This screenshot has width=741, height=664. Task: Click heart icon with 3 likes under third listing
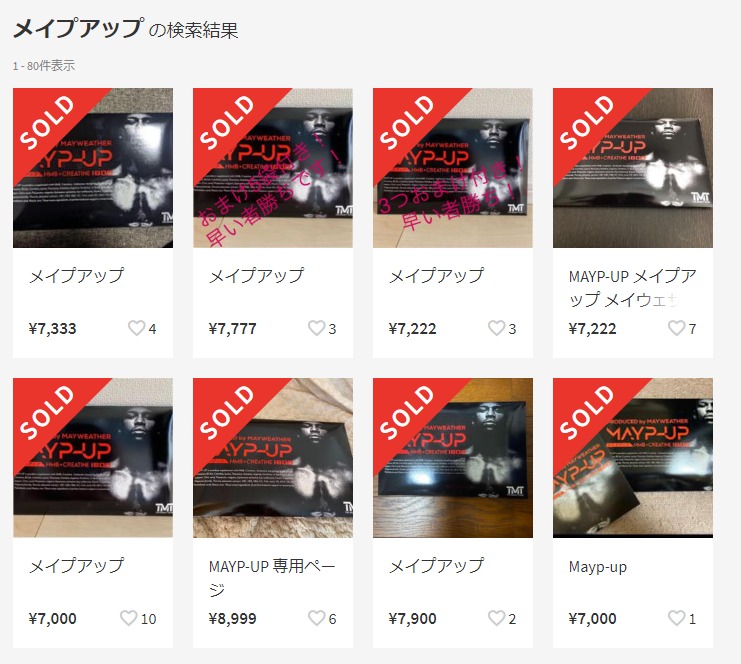click(497, 328)
